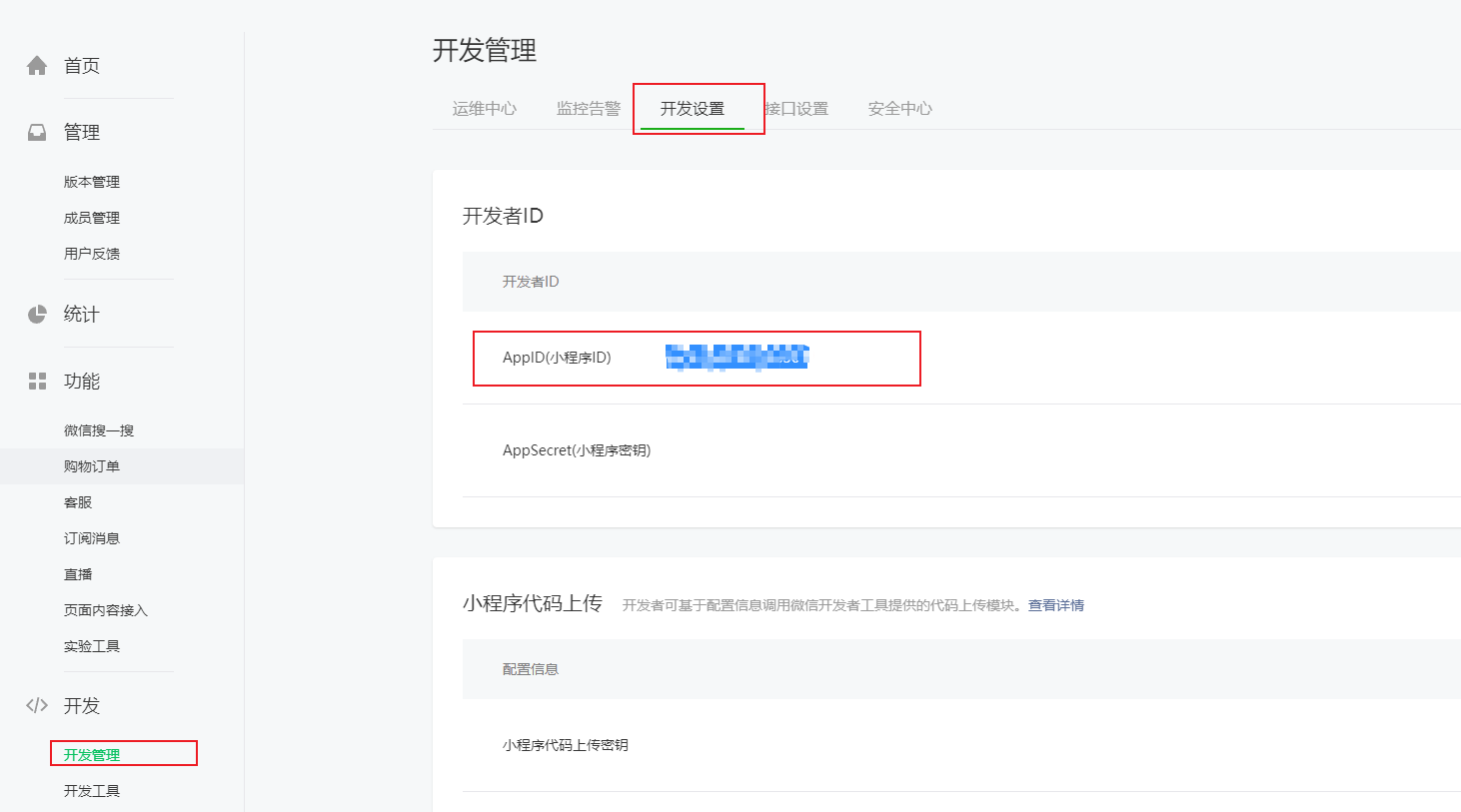Go to 直播 sidebar item
This screenshot has height=812, width=1461.
point(78,574)
